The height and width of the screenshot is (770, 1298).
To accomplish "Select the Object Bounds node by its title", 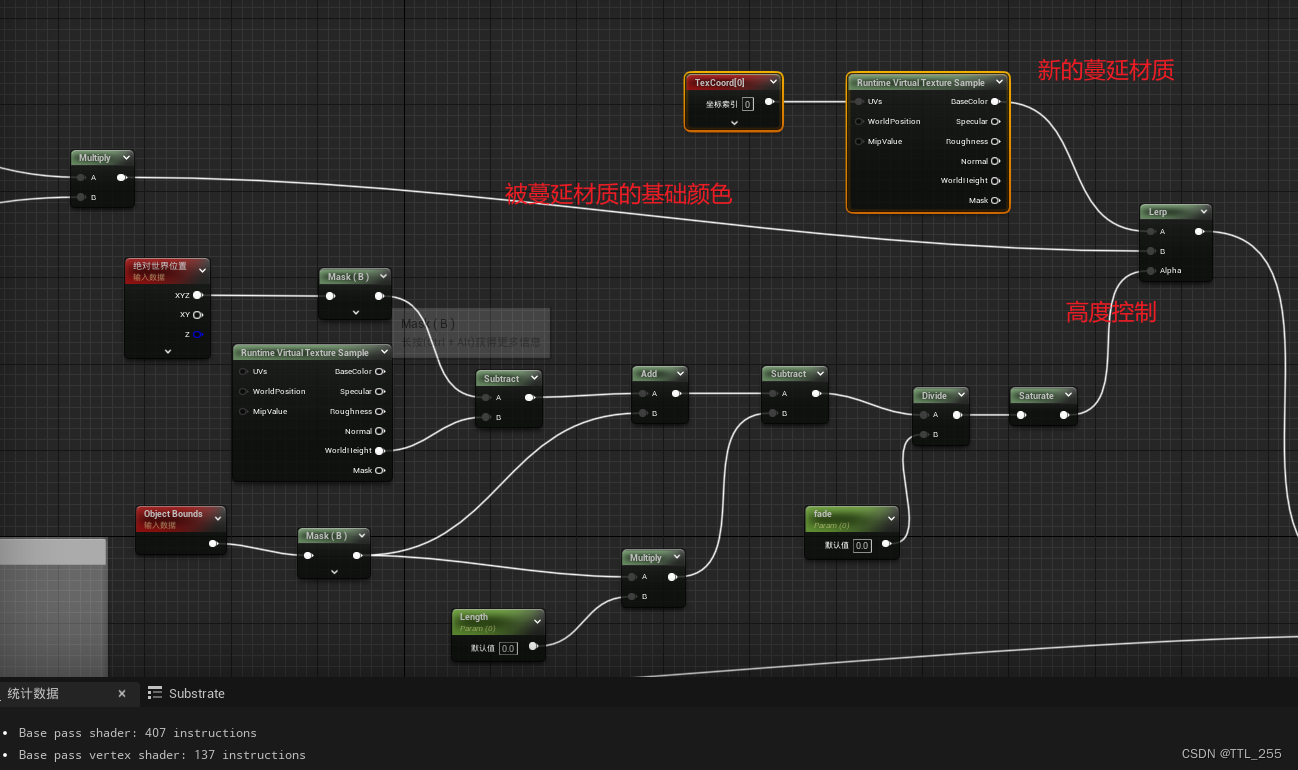I will [x=173, y=514].
